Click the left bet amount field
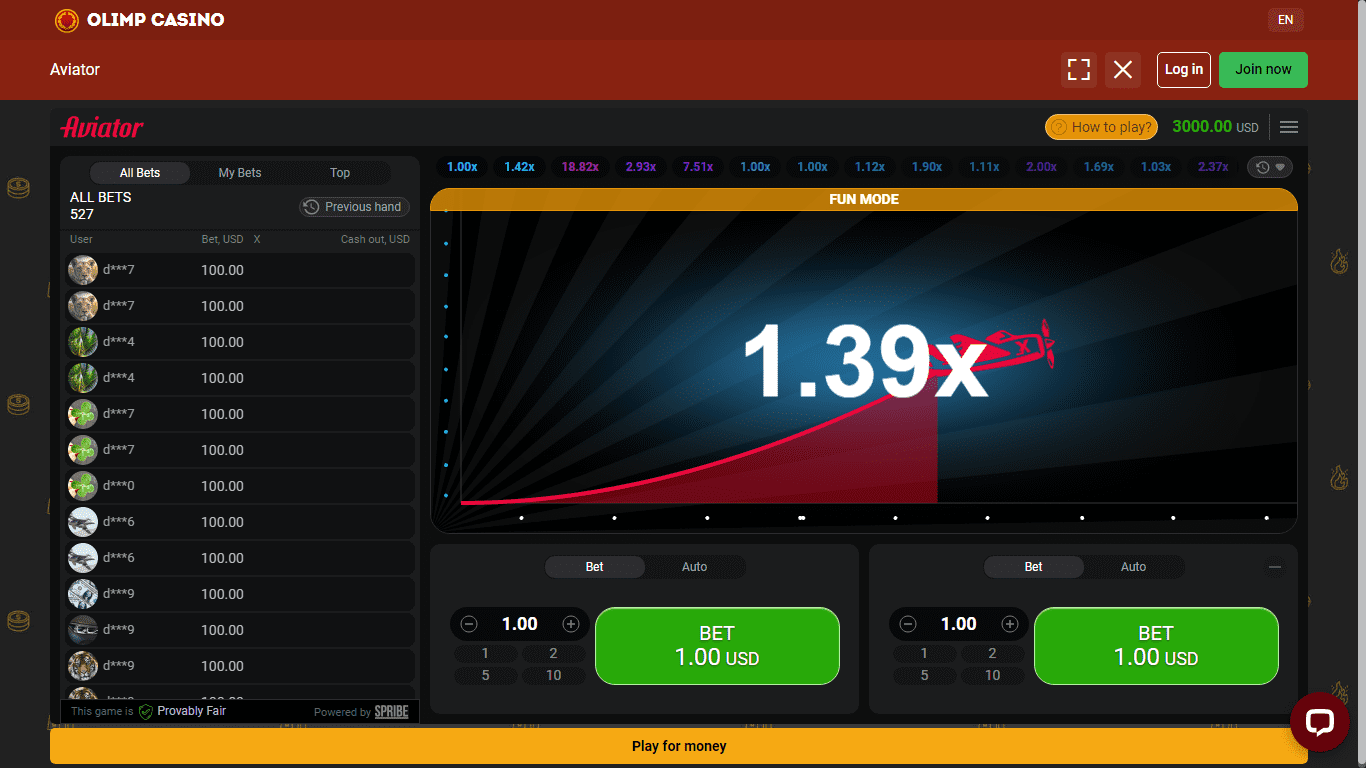This screenshot has width=1366, height=768. (x=520, y=624)
